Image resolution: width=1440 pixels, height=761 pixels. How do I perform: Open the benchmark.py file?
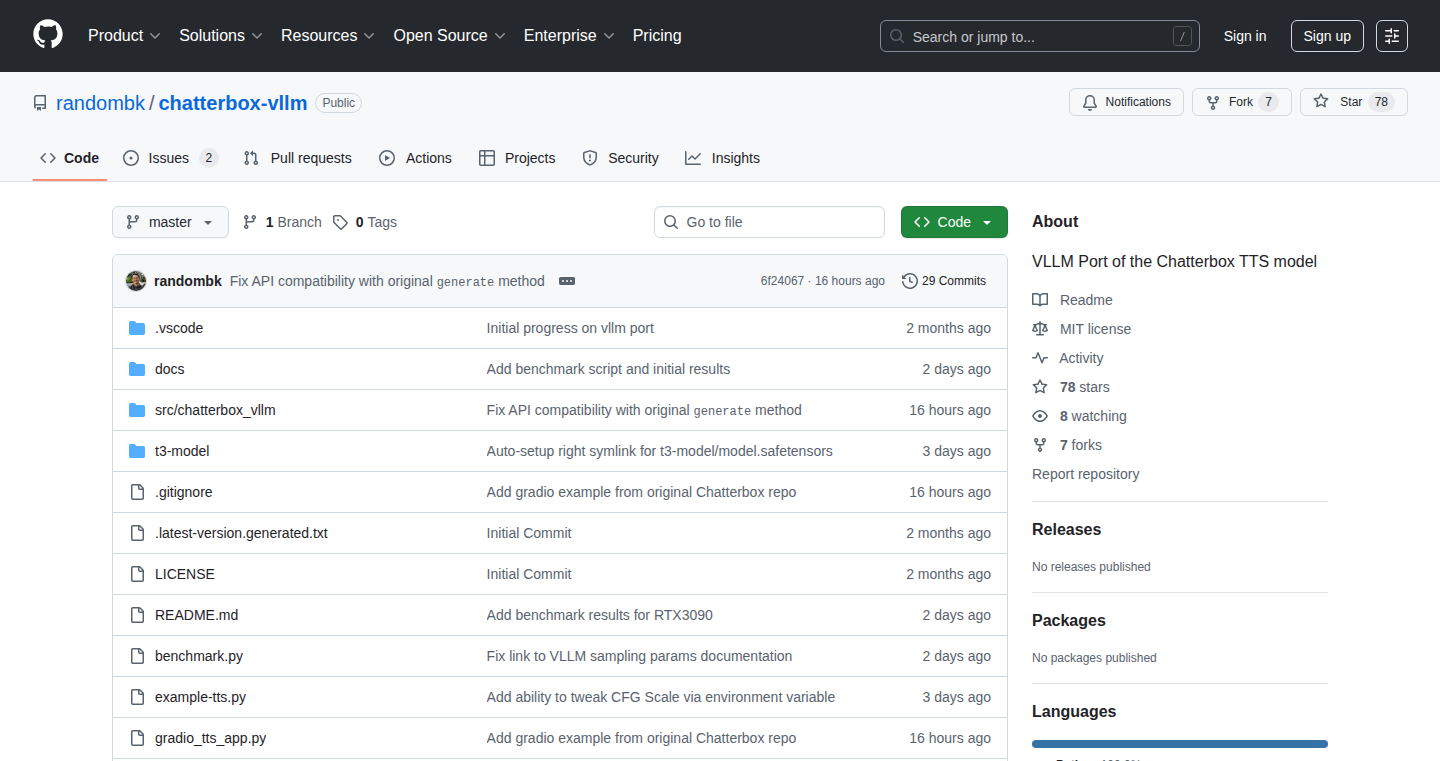[199, 656]
